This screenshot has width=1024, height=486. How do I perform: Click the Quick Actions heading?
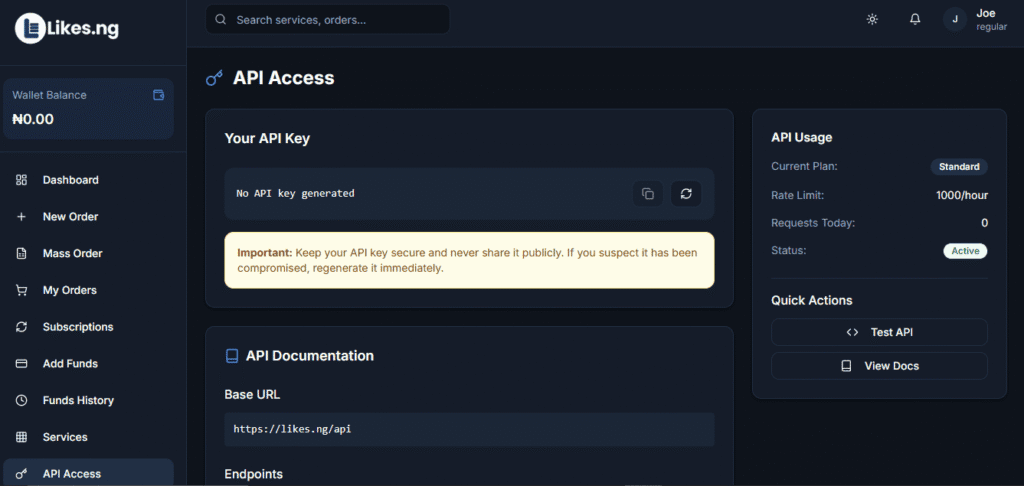point(812,300)
